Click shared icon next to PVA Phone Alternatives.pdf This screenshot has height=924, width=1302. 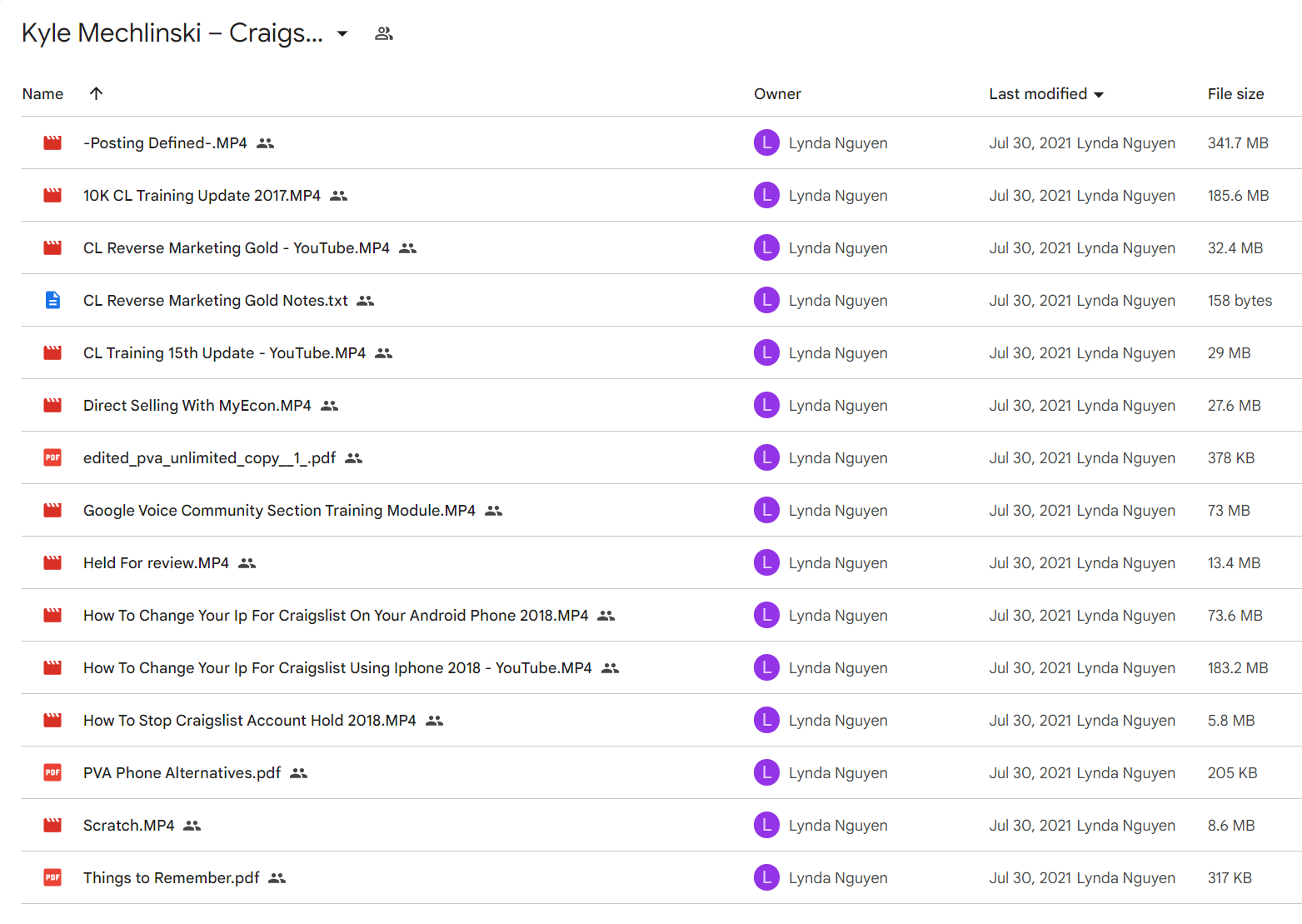tap(298, 773)
